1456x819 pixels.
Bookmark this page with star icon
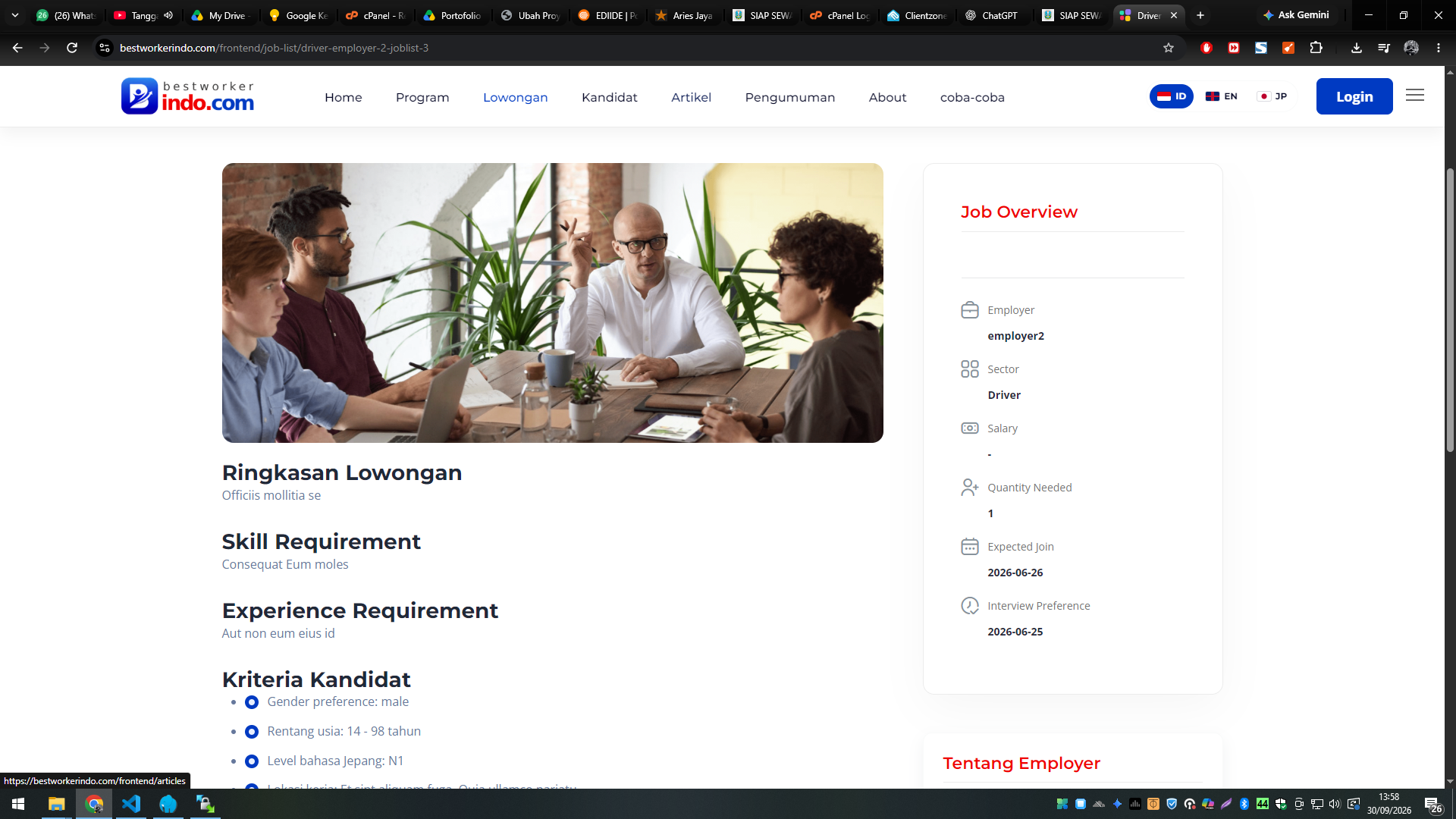tap(1169, 48)
